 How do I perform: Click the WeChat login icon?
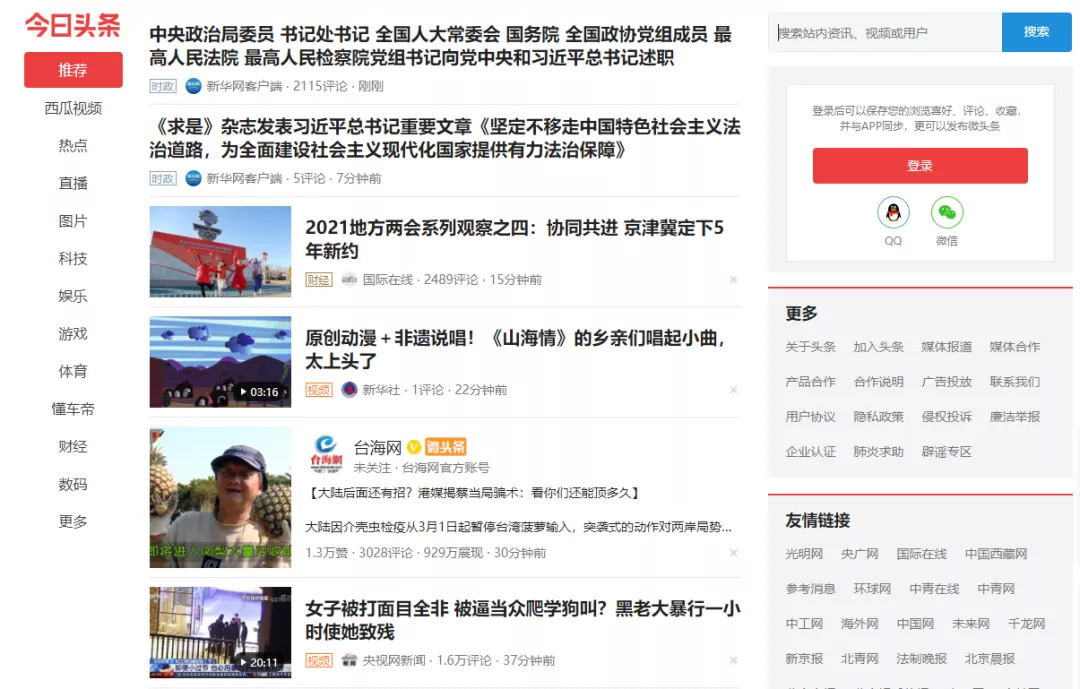(x=947, y=213)
